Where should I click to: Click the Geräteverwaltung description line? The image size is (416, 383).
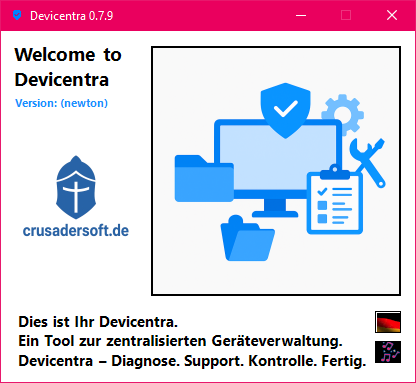pos(180,341)
